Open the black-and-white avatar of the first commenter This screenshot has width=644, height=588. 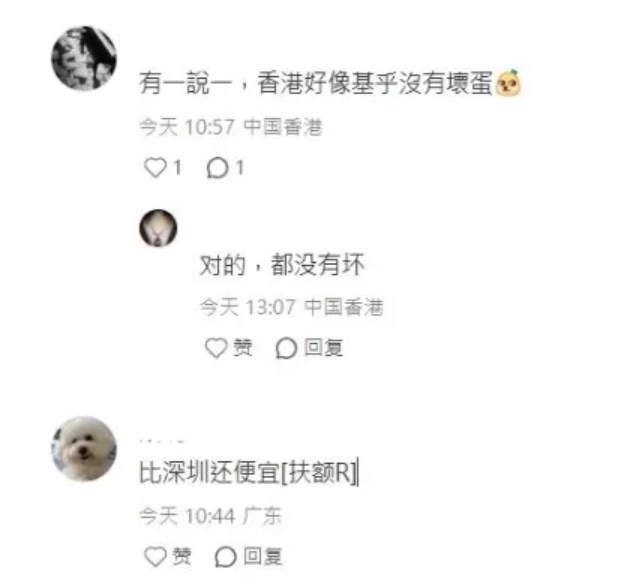point(84,58)
